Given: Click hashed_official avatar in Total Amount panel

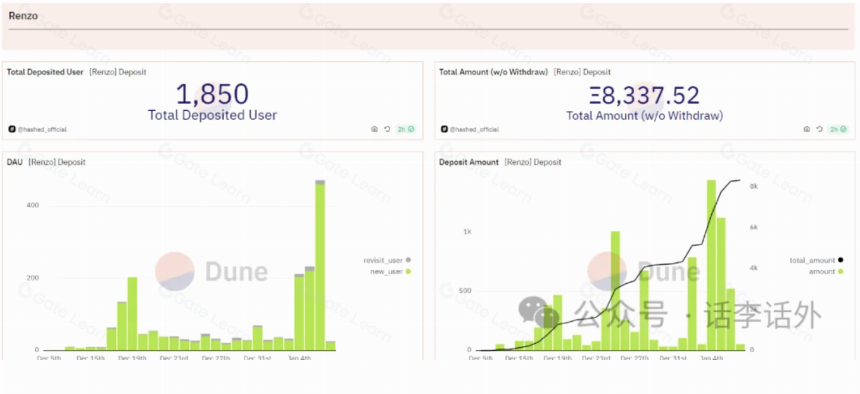Looking at the screenshot, I should pyautogui.click(x=444, y=130).
